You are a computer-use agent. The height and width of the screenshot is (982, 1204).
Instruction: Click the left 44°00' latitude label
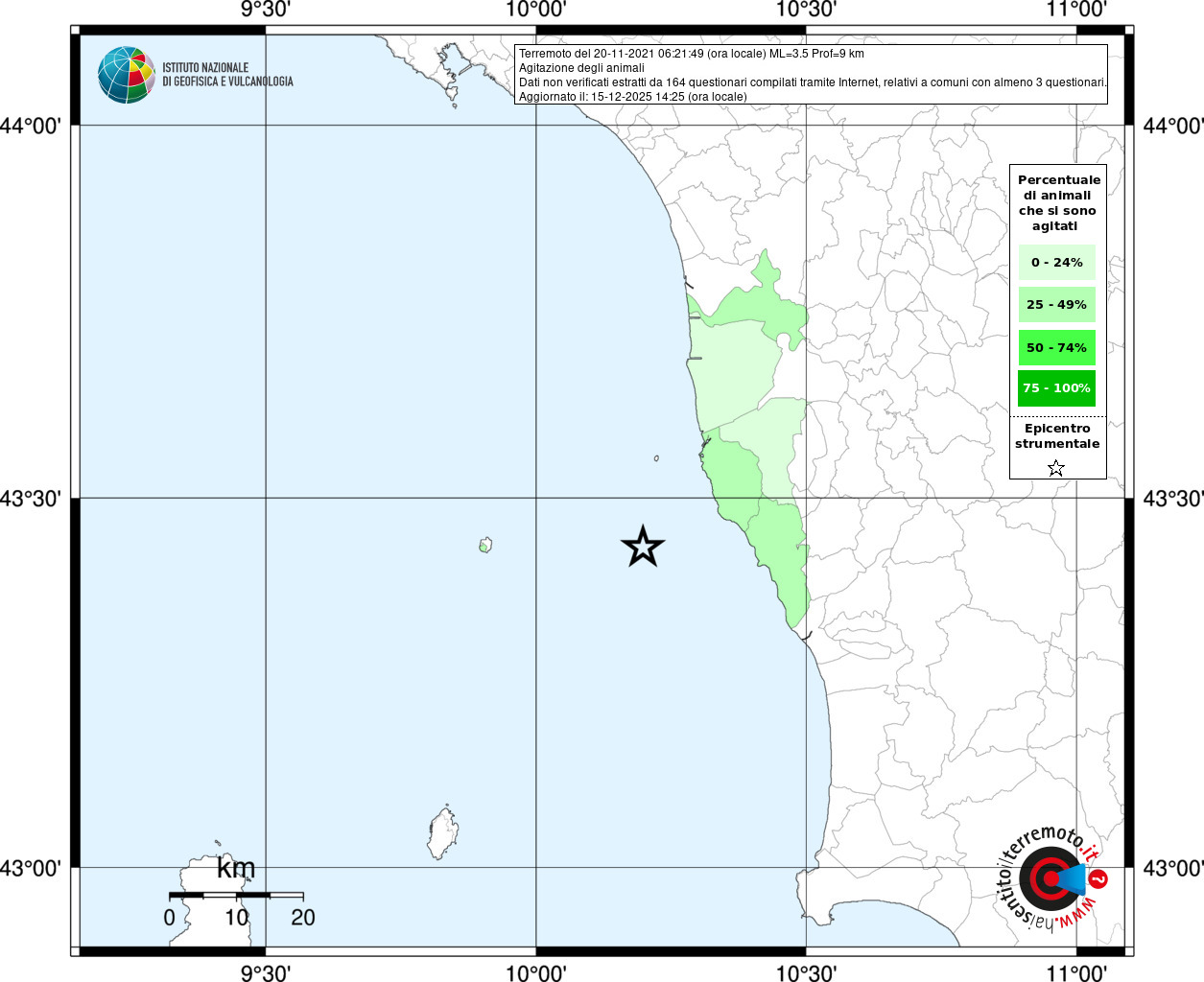pyautogui.click(x=31, y=126)
